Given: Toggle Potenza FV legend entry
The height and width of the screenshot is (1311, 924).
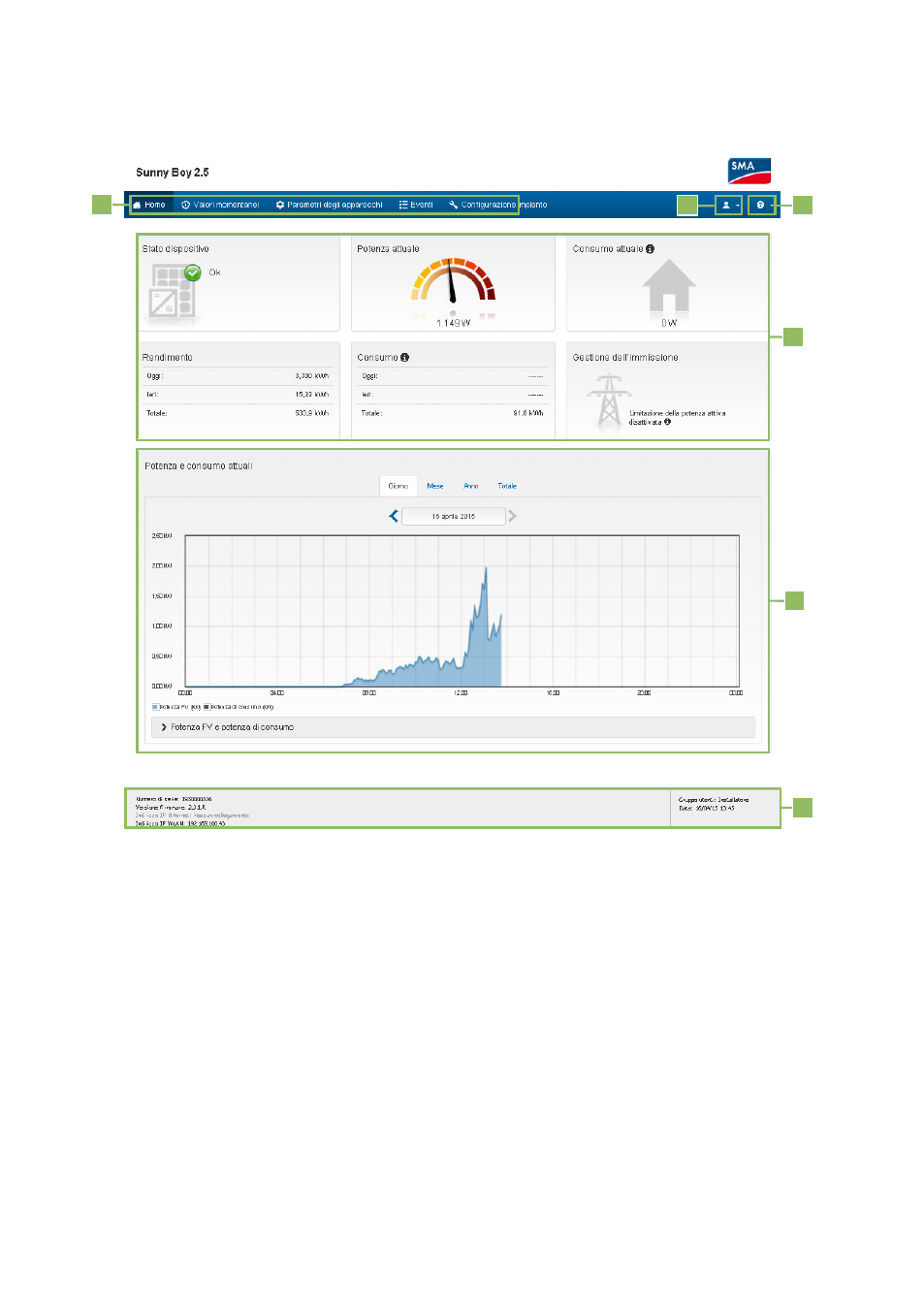Looking at the screenshot, I should click(x=176, y=707).
